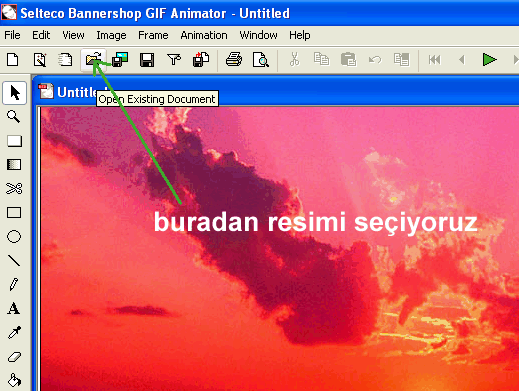
Task: Select the Paint Bucket fill tool
Action: coord(14,380)
